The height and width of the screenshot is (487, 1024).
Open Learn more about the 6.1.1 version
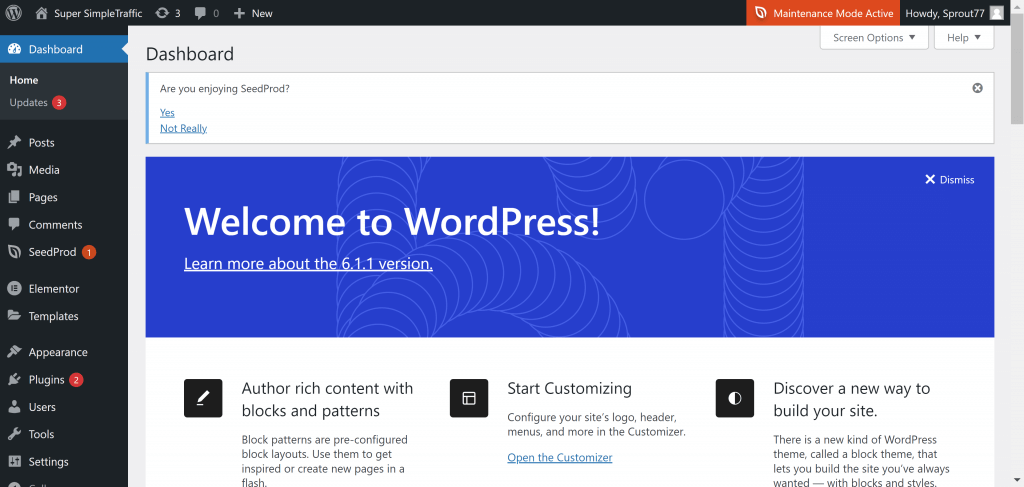[308, 264]
